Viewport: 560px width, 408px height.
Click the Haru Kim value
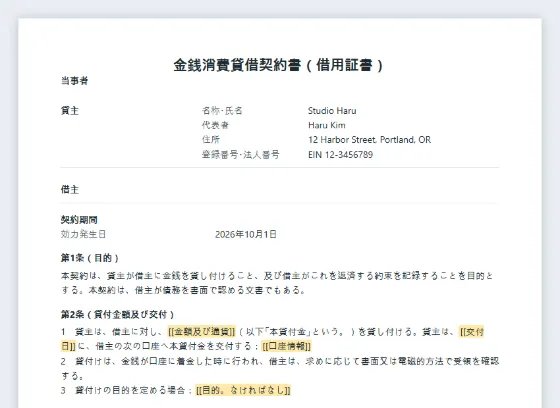tap(327, 125)
